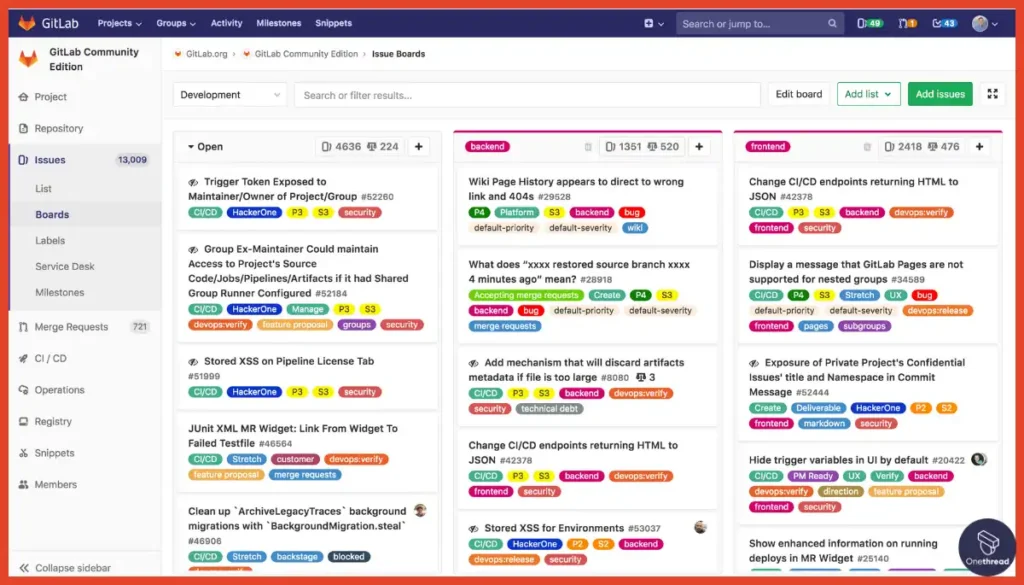Click Search or filter results field
Screen dimensions: 1024x585
pos(527,95)
